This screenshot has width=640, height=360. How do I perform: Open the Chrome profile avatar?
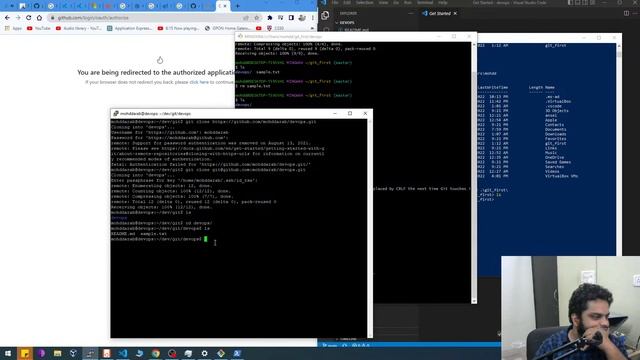[x=302, y=18]
